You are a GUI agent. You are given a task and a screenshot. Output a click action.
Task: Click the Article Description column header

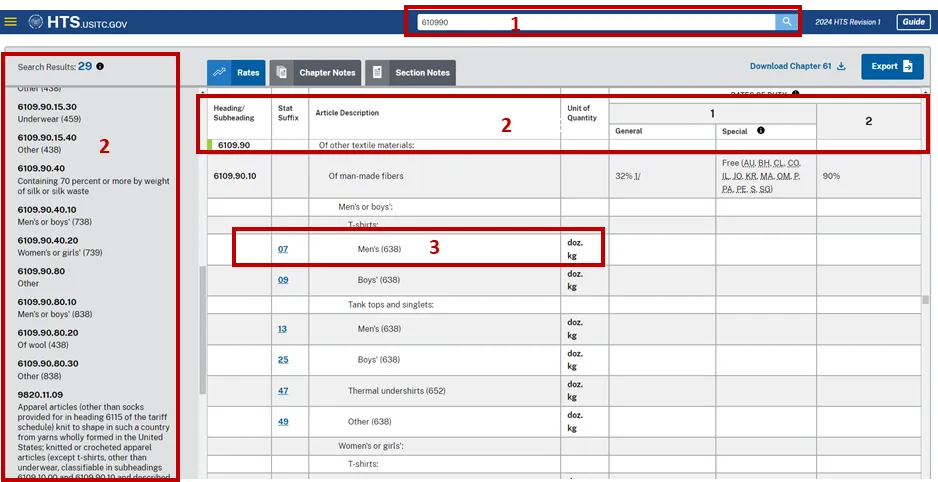(347, 112)
